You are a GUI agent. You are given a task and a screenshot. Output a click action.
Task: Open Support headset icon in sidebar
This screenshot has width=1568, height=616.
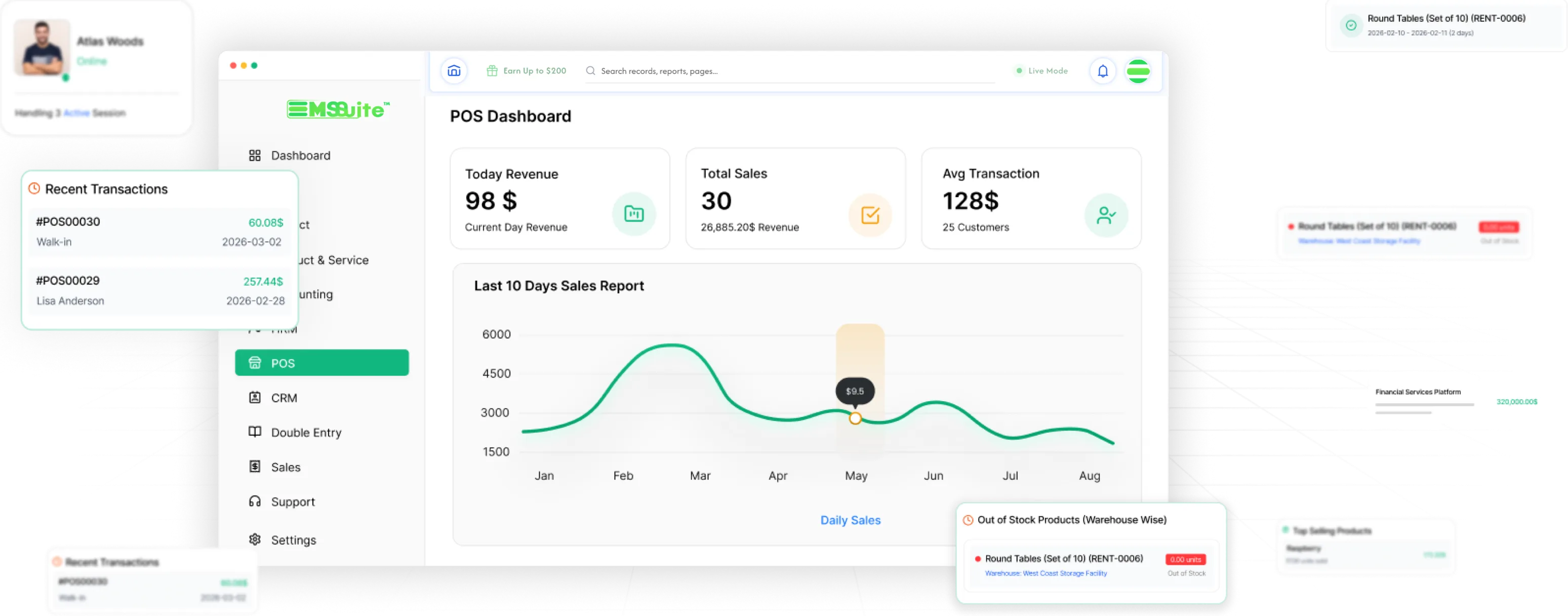point(255,502)
